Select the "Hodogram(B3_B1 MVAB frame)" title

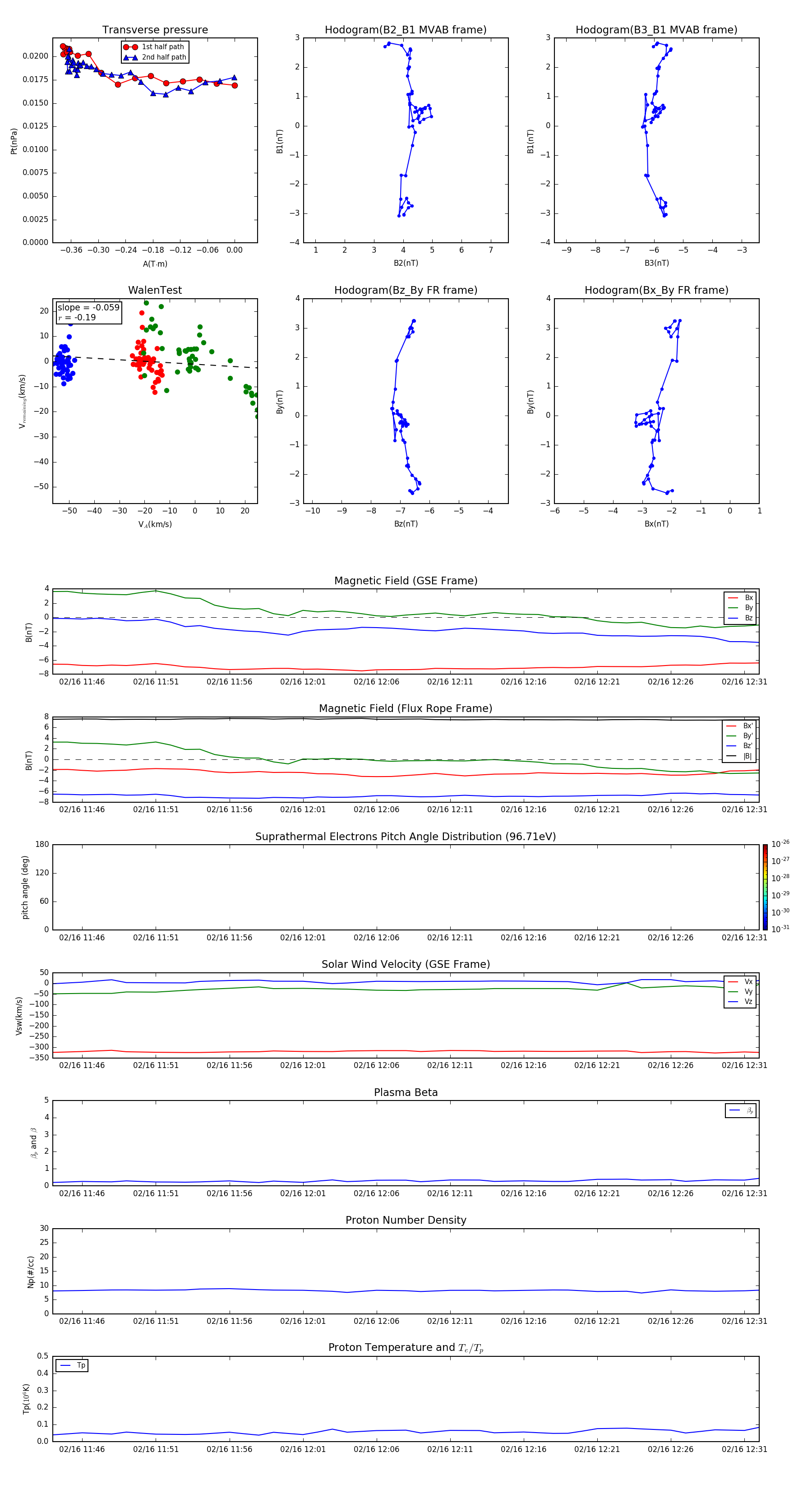(656, 30)
